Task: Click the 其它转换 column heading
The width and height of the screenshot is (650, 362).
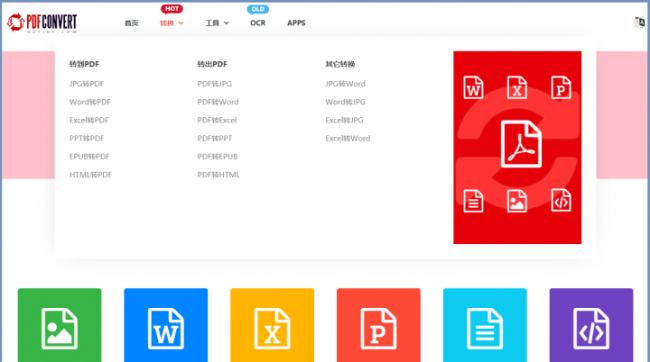Action: (x=340, y=64)
